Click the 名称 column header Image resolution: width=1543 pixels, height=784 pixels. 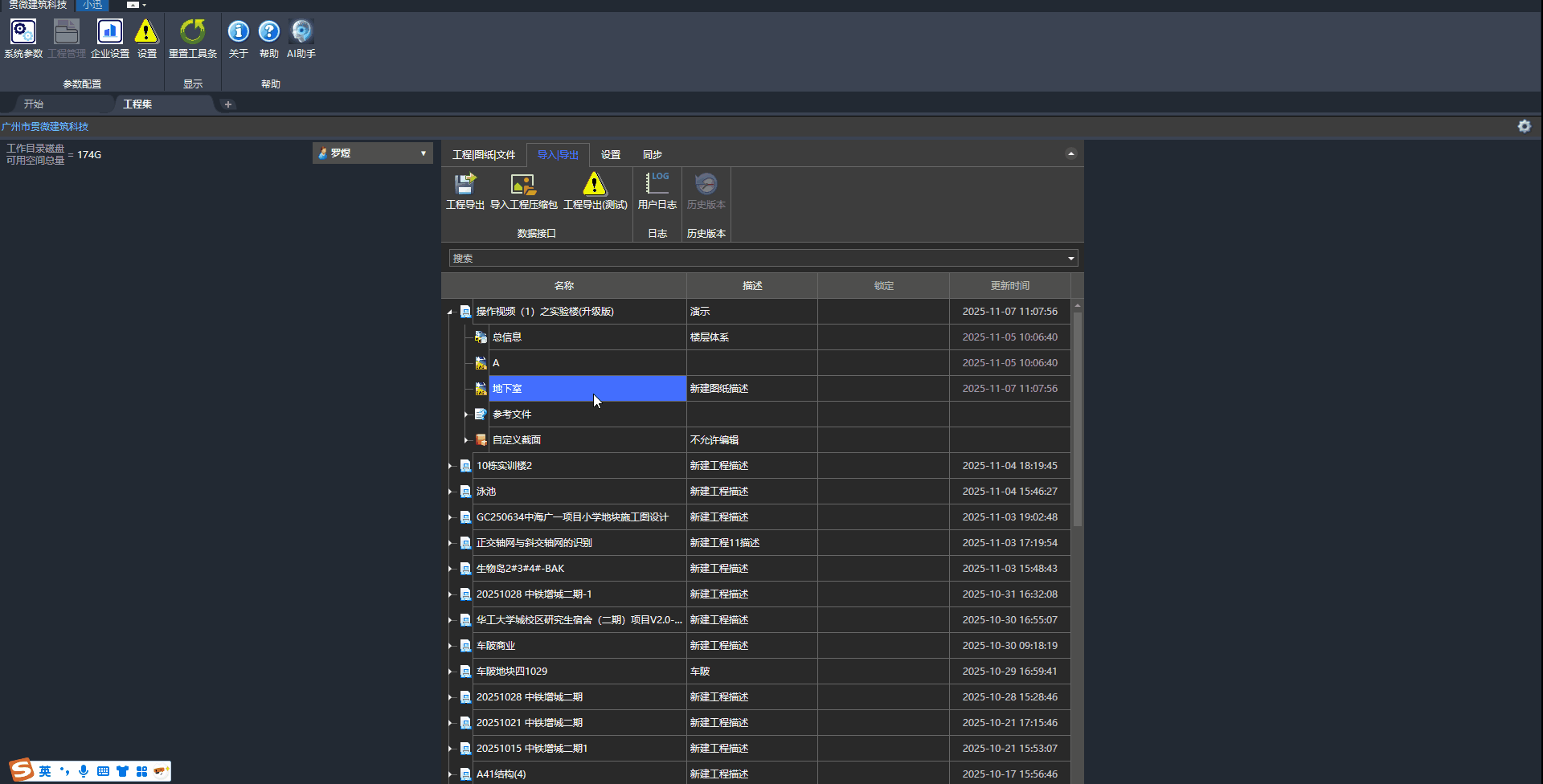coord(563,286)
